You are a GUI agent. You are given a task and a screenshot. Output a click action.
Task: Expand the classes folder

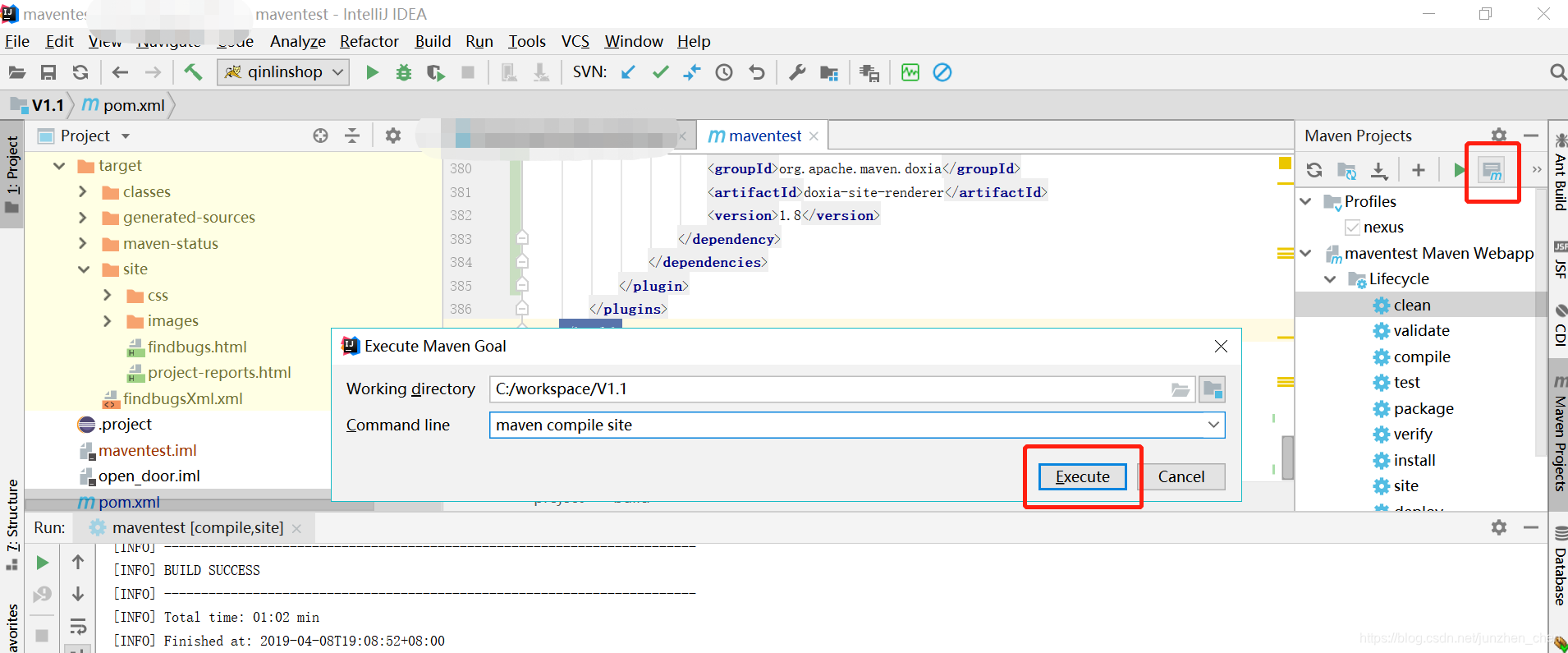coord(83,191)
